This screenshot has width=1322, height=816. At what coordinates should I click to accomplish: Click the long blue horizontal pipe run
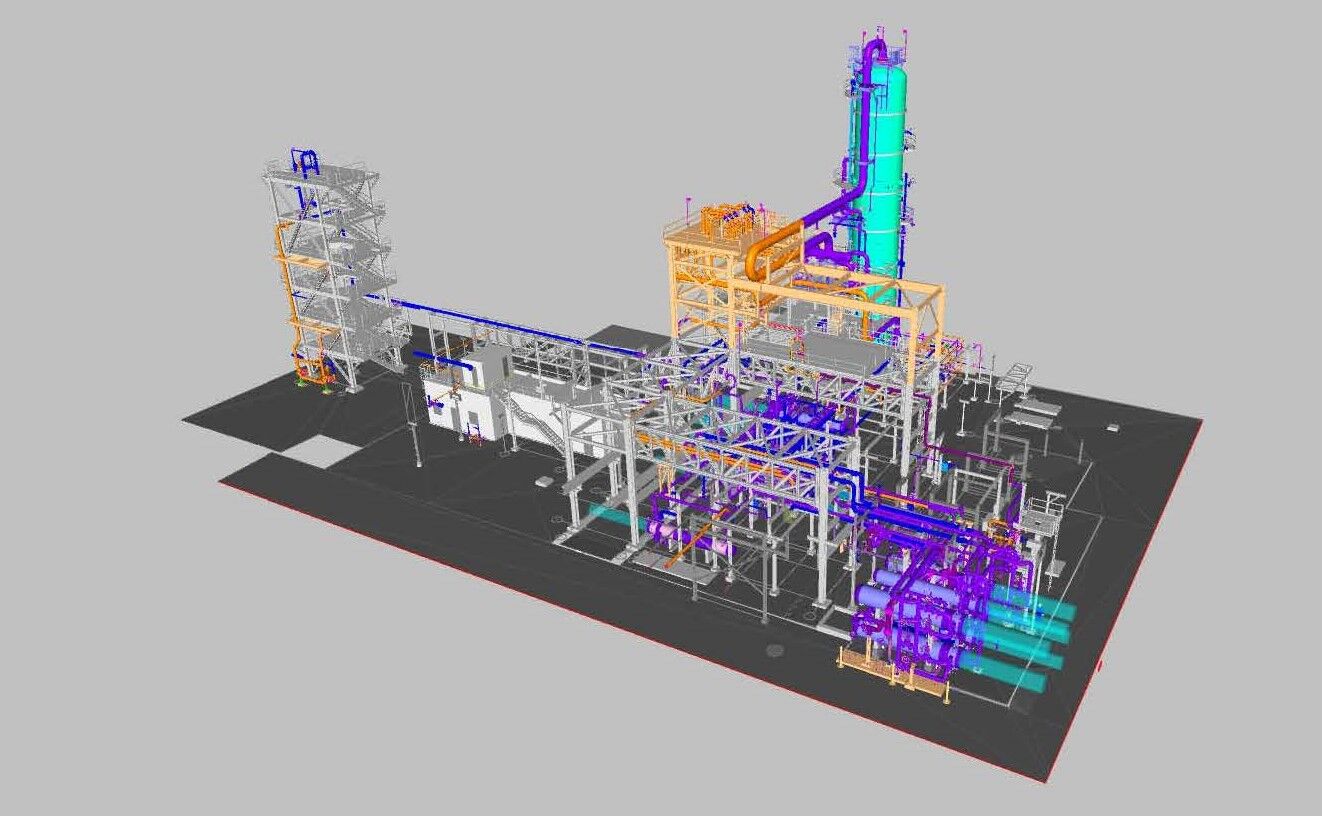[500, 323]
